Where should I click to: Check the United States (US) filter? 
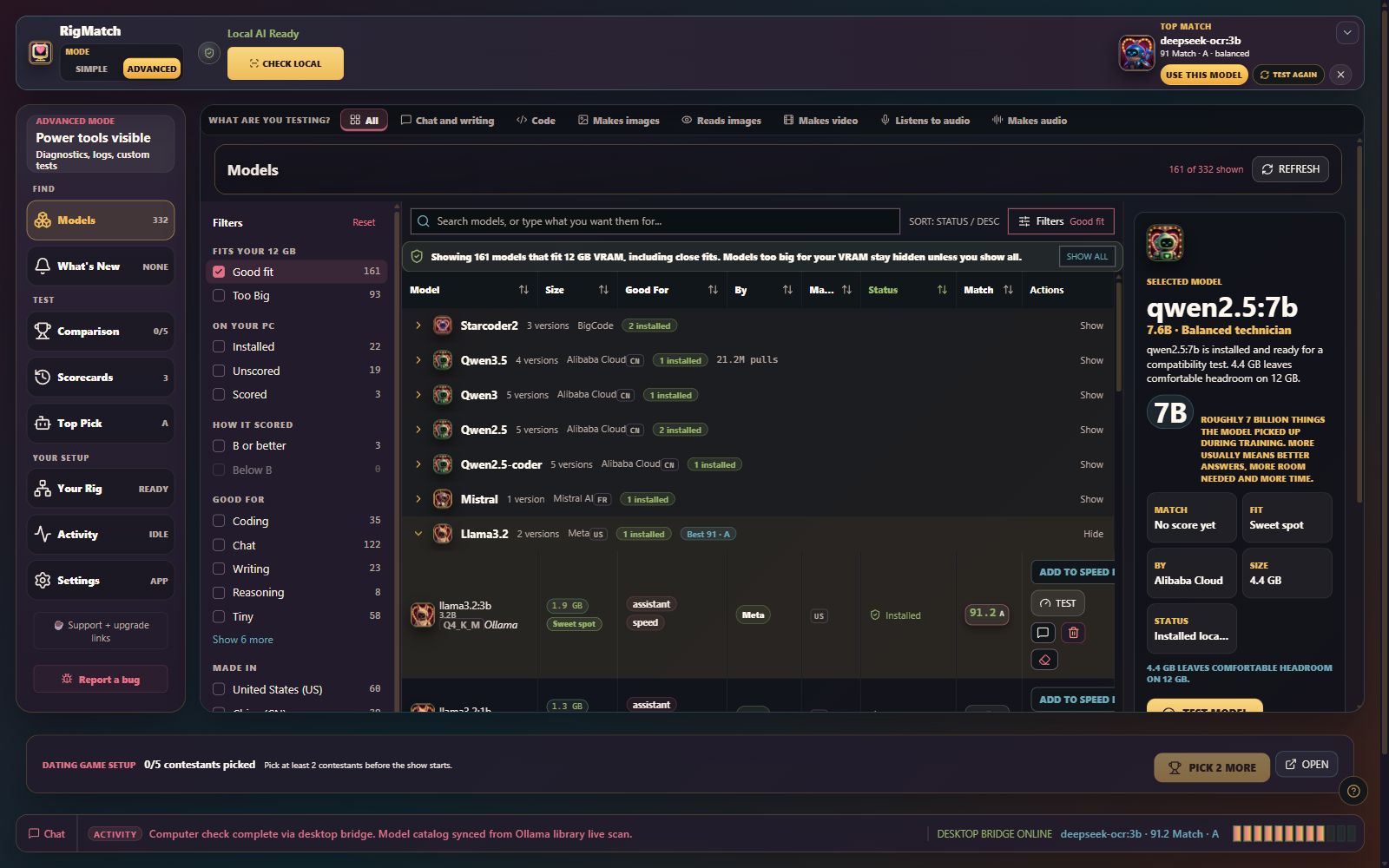click(219, 689)
